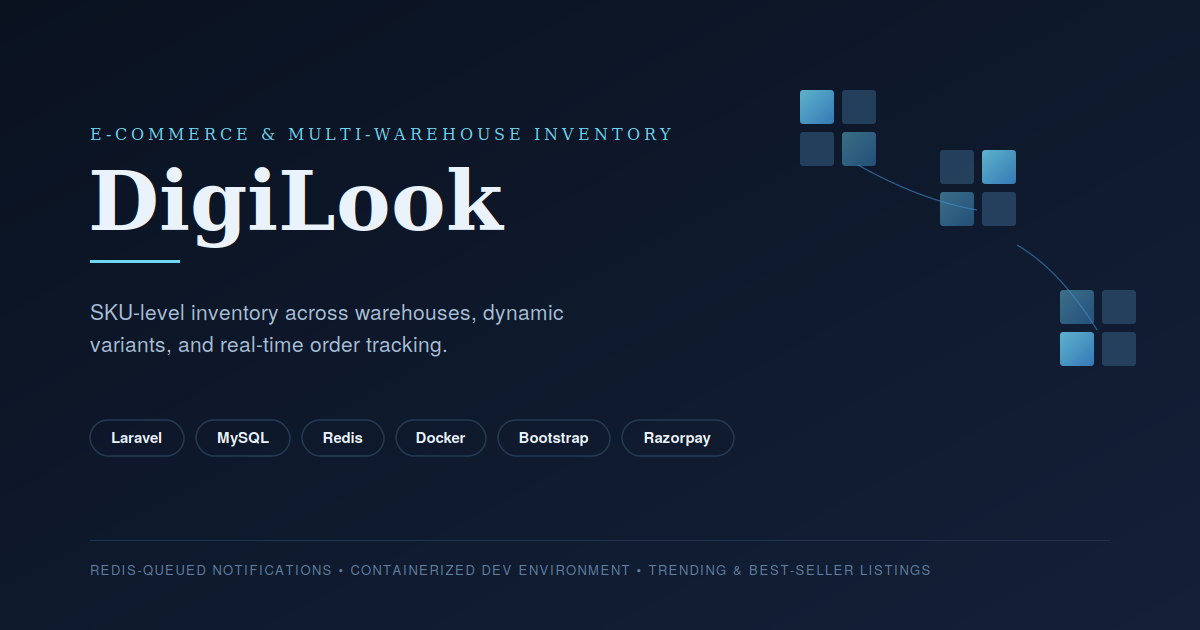Click the top-right dark square of top grid
The height and width of the screenshot is (630, 1200).
click(859, 107)
